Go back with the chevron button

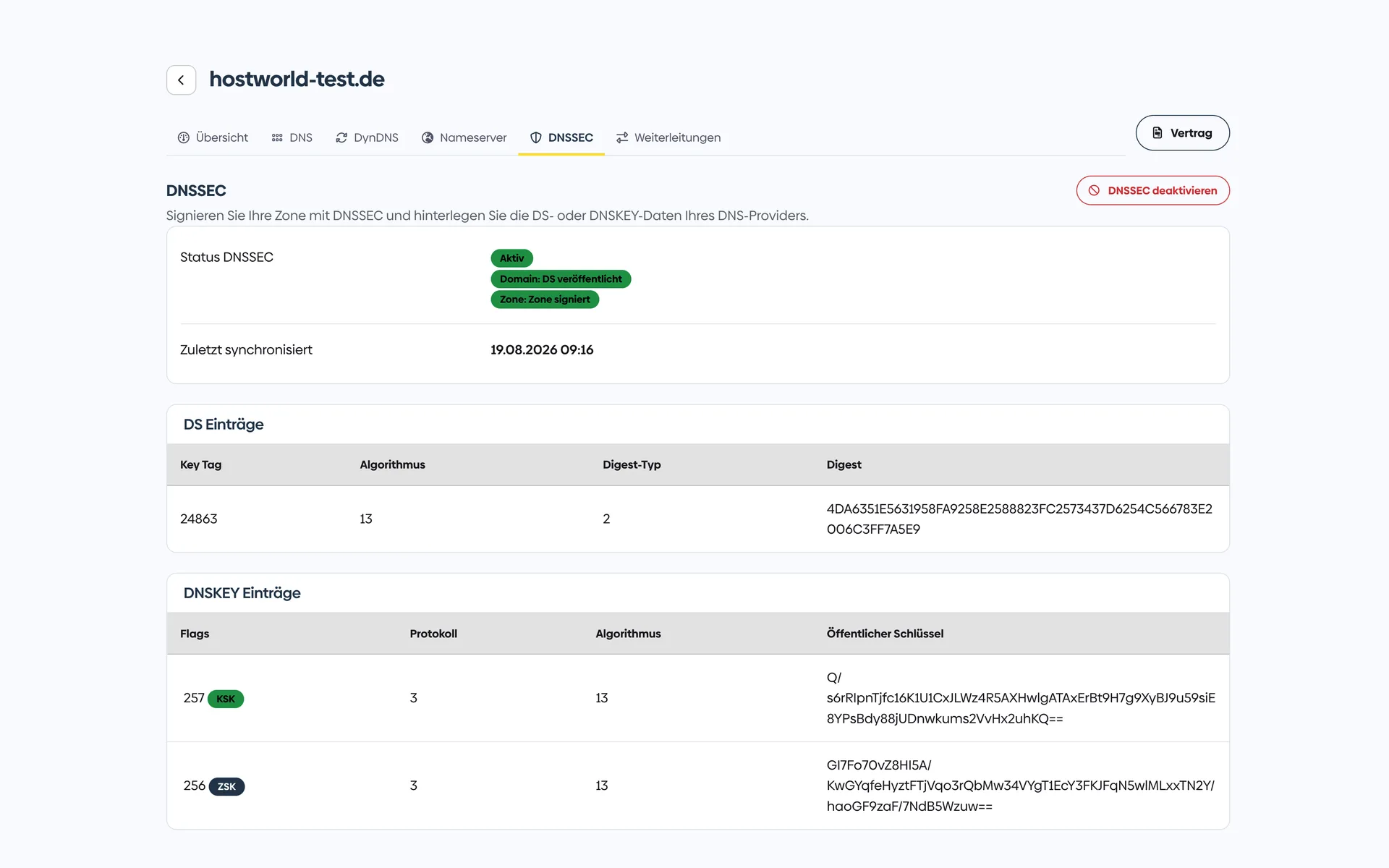181,80
